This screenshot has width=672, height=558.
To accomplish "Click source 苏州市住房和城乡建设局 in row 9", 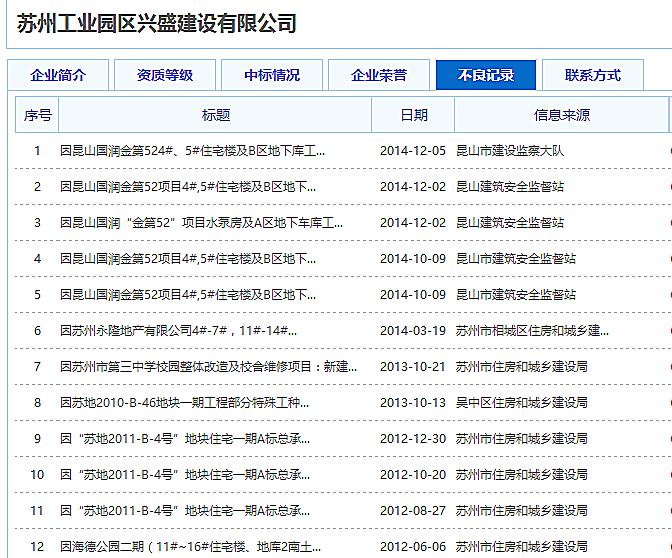I will 522,439.
